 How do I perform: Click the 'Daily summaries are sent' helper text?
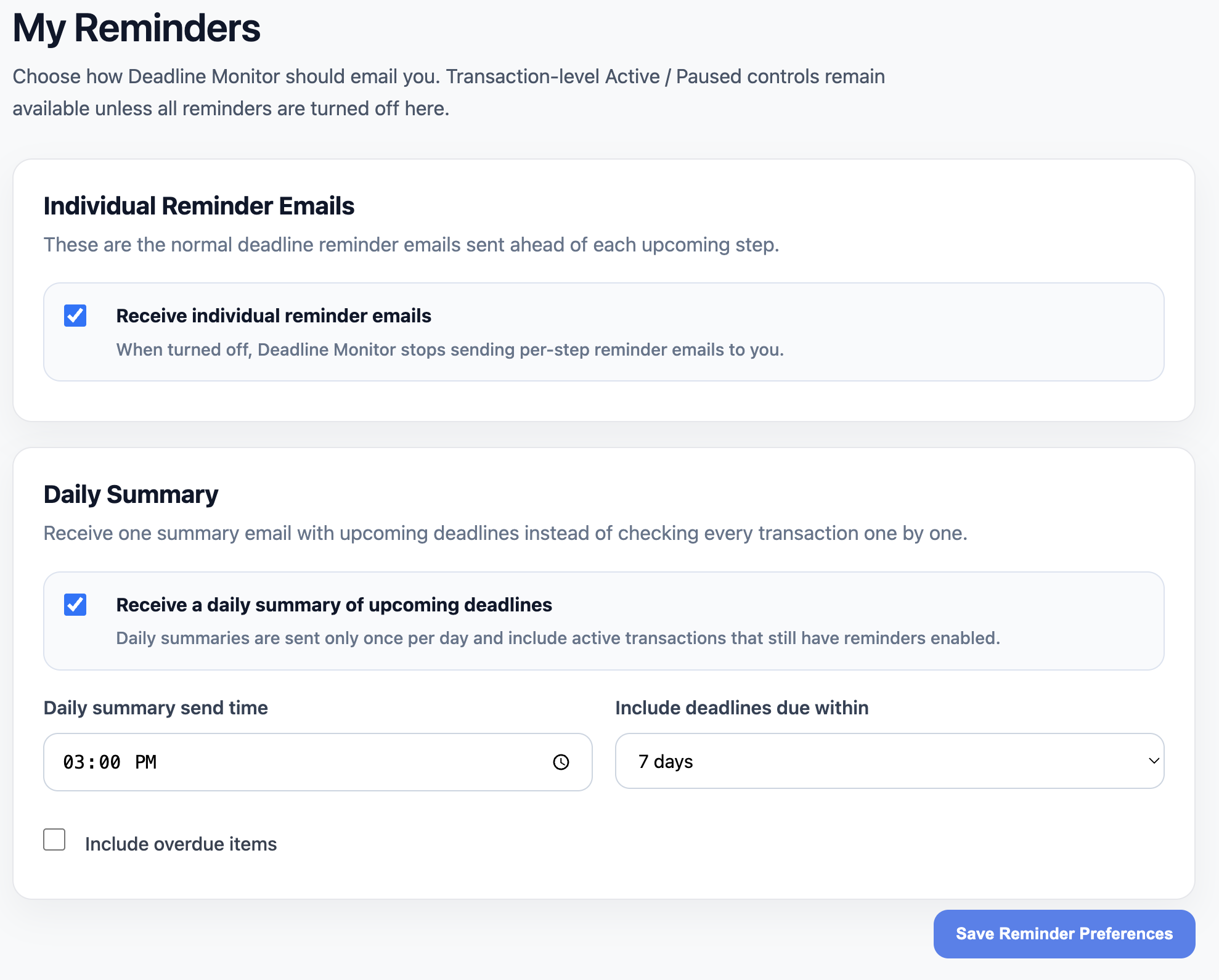pyautogui.click(x=558, y=638)
